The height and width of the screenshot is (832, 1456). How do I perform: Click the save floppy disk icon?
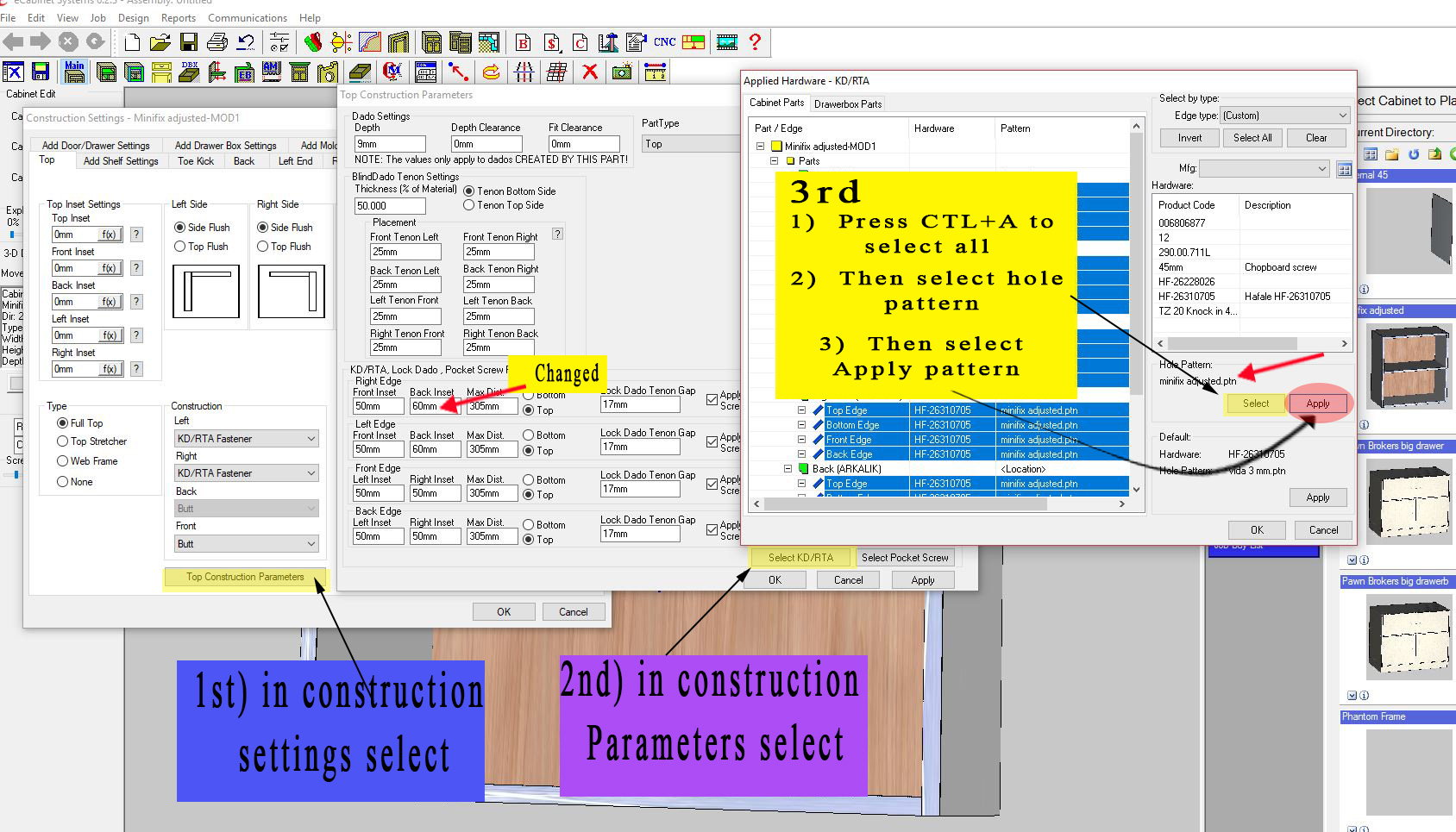[189, 41]
